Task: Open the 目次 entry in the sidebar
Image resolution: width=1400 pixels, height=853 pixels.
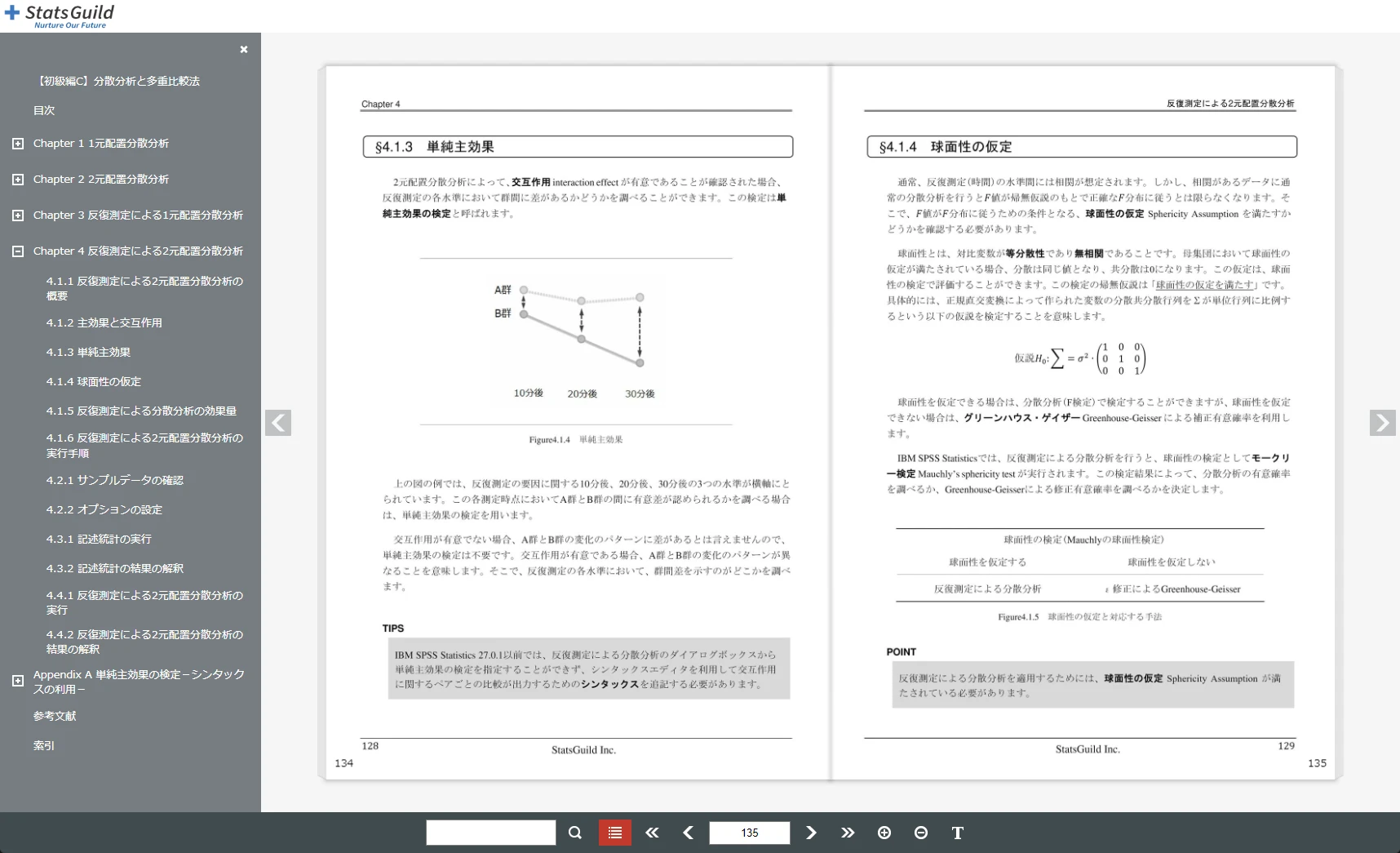Action: tap(43, 110)
